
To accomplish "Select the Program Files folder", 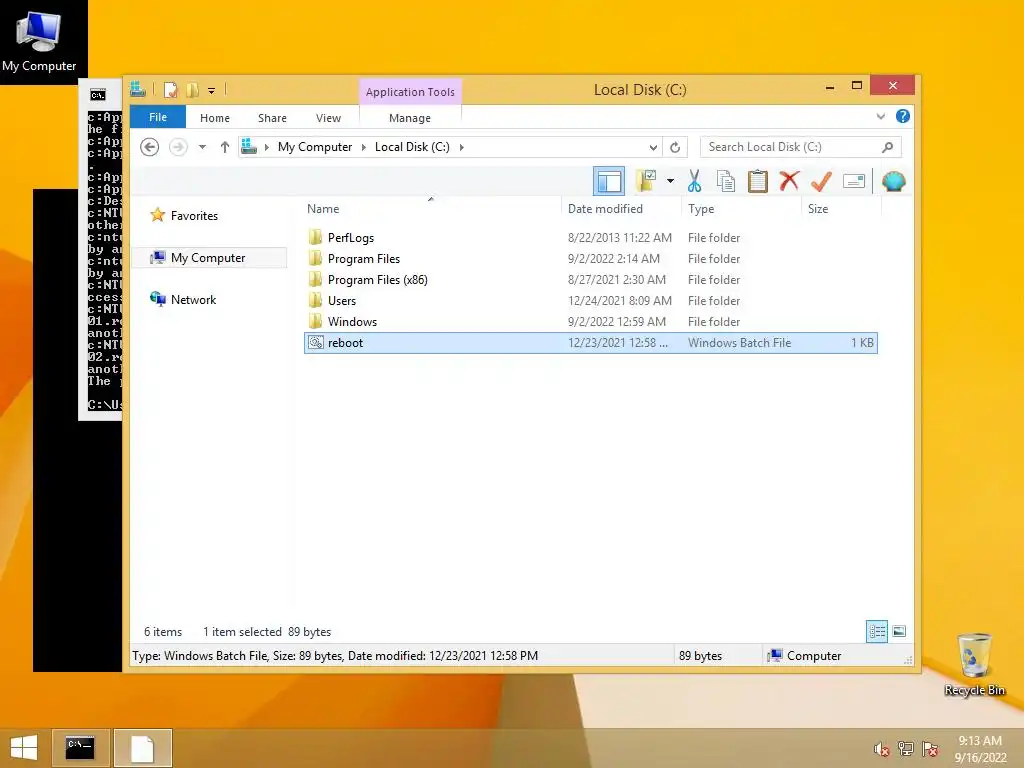I will (592, 259).
